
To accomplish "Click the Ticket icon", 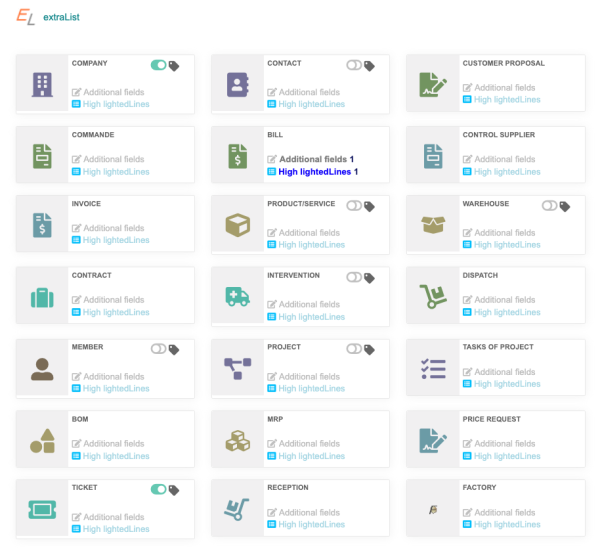I will coord(41,509).
